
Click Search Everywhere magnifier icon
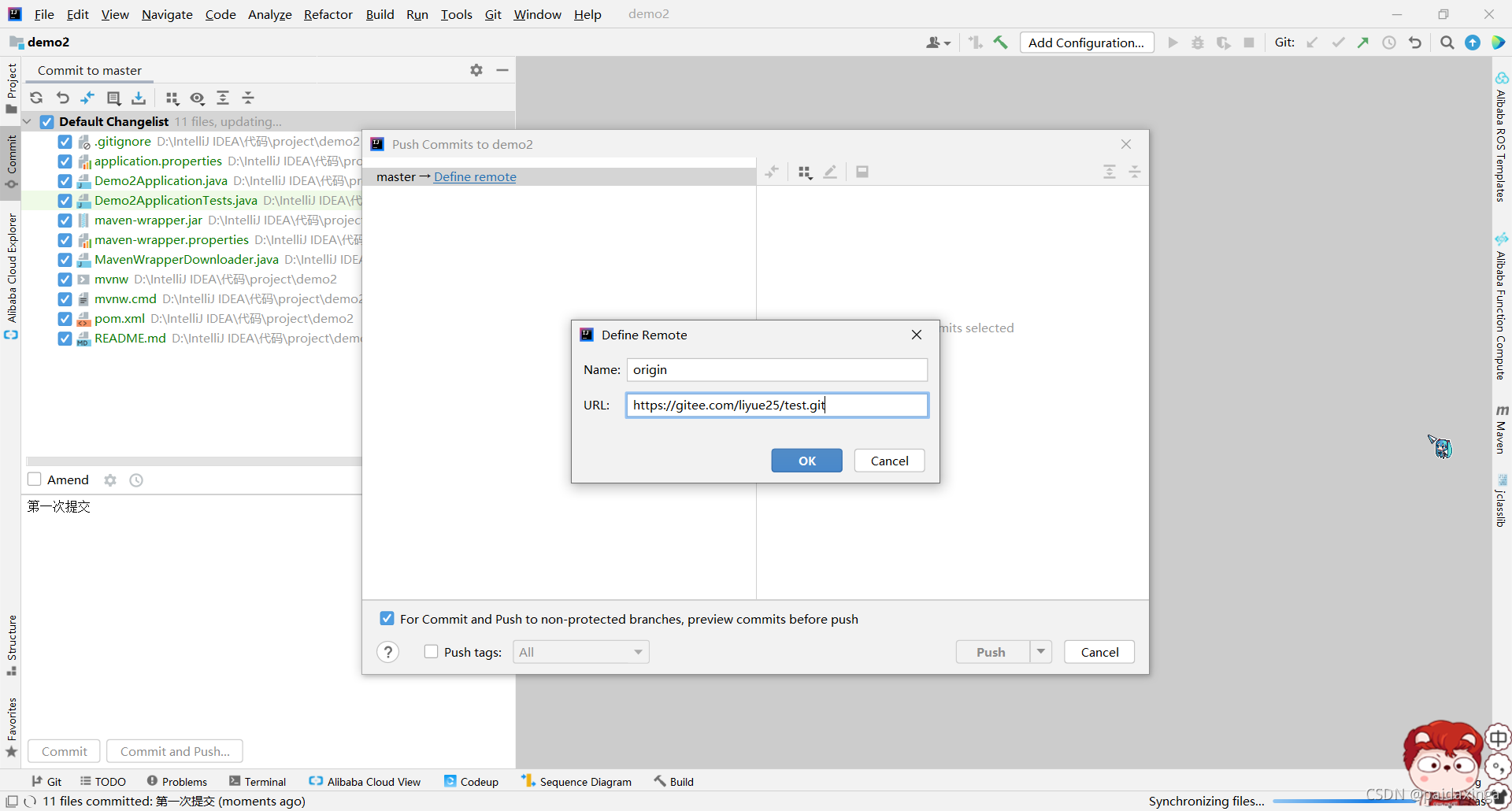click(1447, 43)
